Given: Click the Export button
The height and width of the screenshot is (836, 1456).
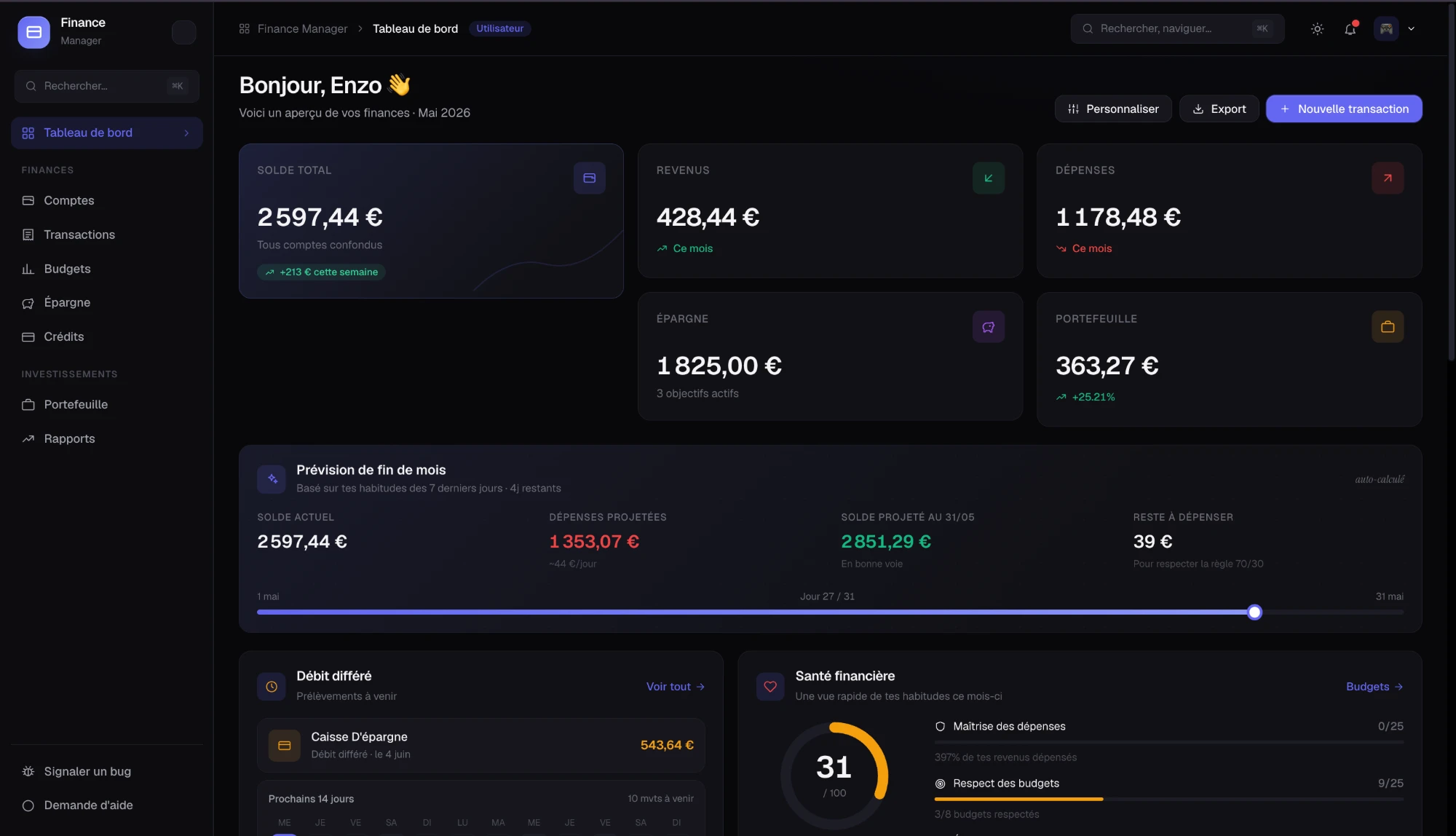Looking at the screenshot, I should pos(1219,109).
